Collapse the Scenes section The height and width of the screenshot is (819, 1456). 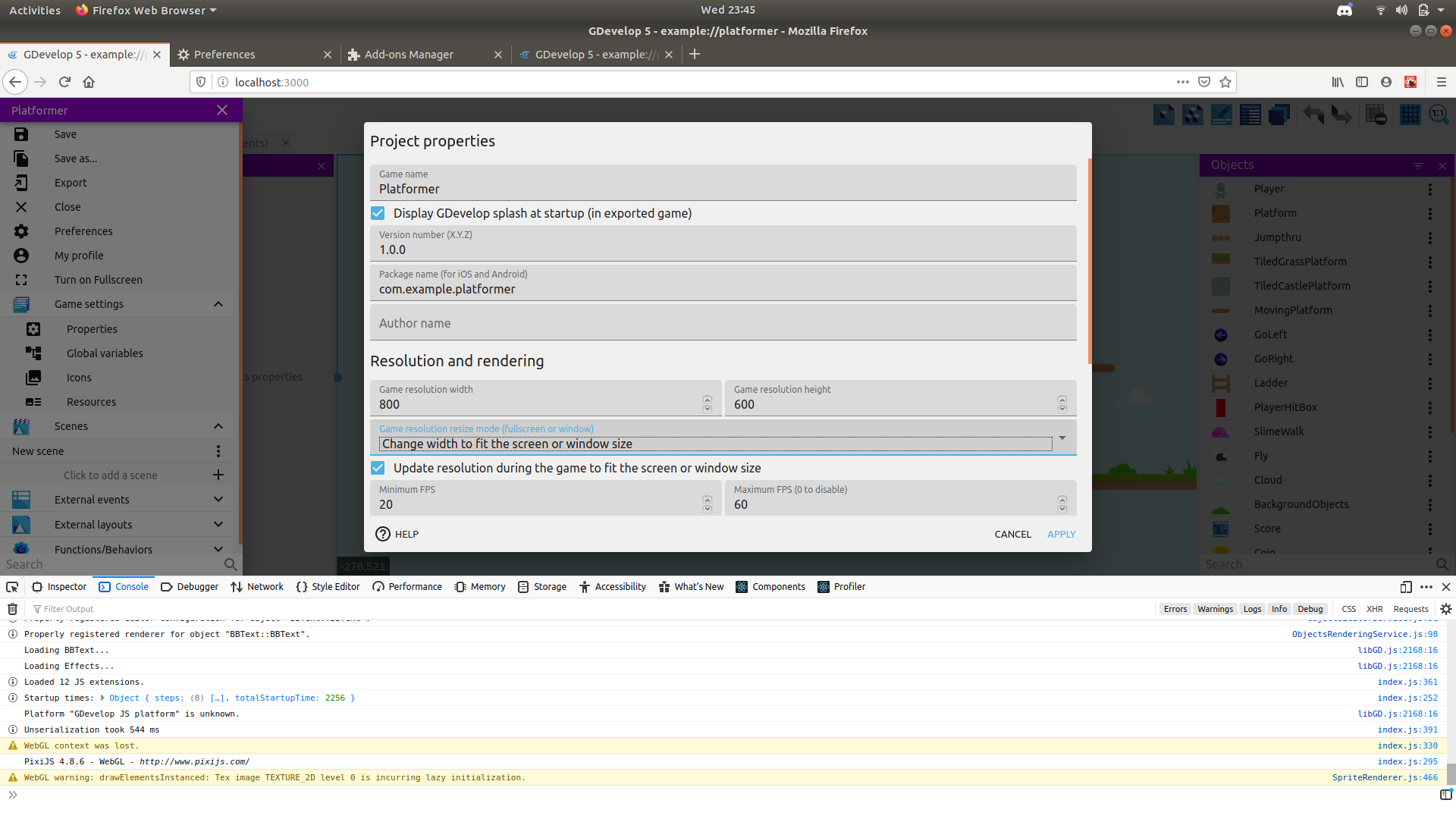(x=218, y=426)
